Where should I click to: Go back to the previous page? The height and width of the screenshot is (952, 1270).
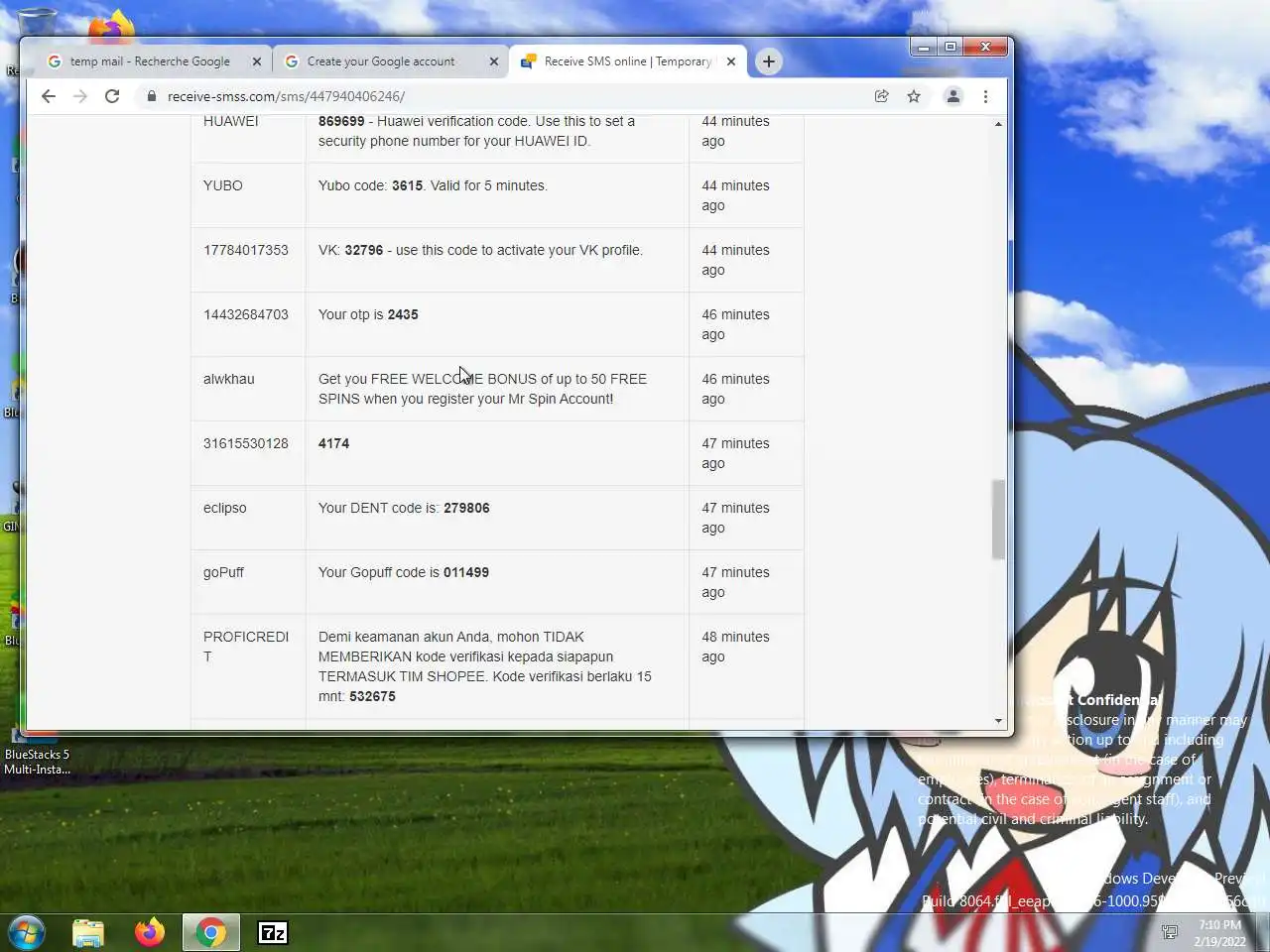point(49,96)
